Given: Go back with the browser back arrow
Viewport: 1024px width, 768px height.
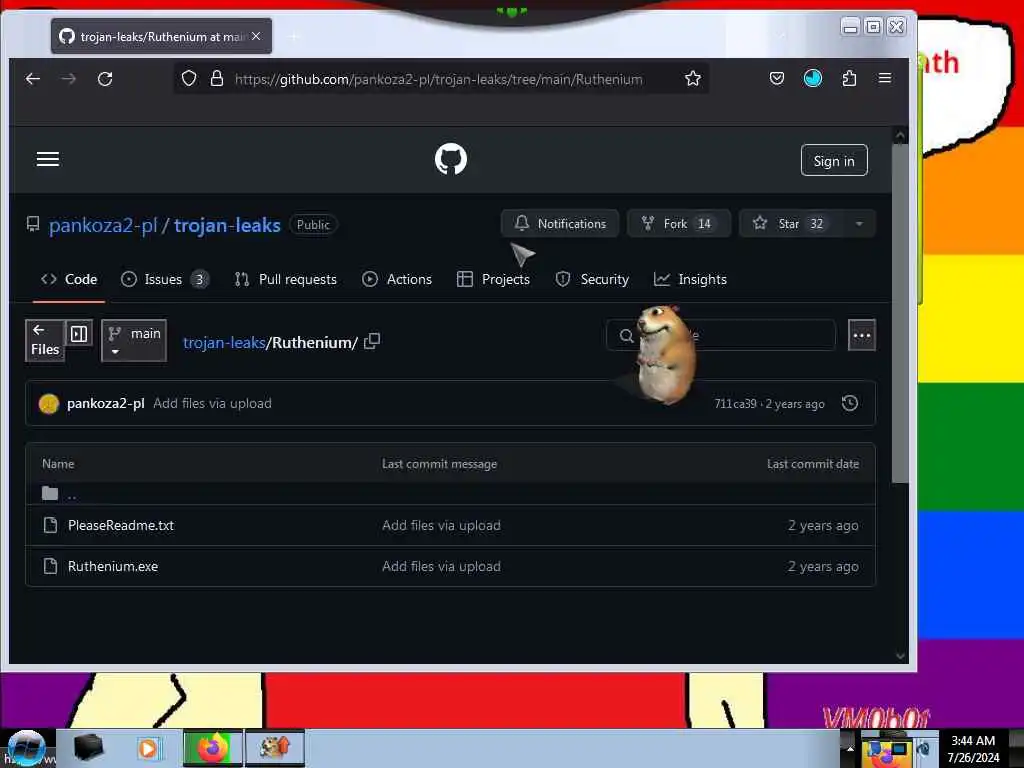Looking at the screenshot, I should (x=33, y=79).
